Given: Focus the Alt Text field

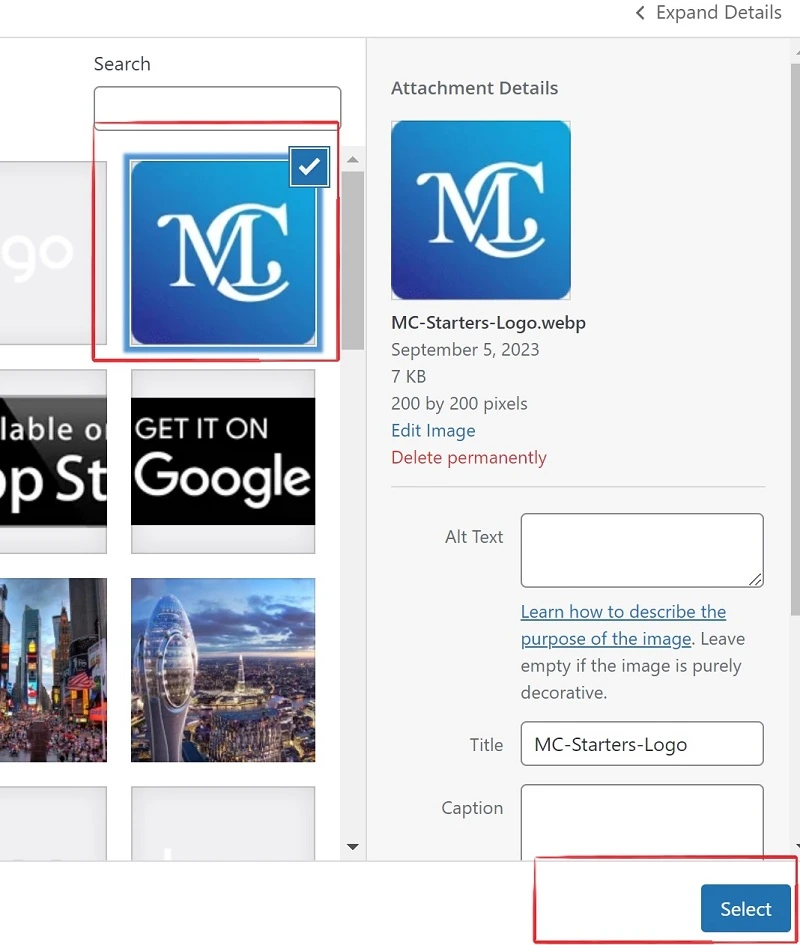Looking at the screenshot, I should (x=642, y=550).
